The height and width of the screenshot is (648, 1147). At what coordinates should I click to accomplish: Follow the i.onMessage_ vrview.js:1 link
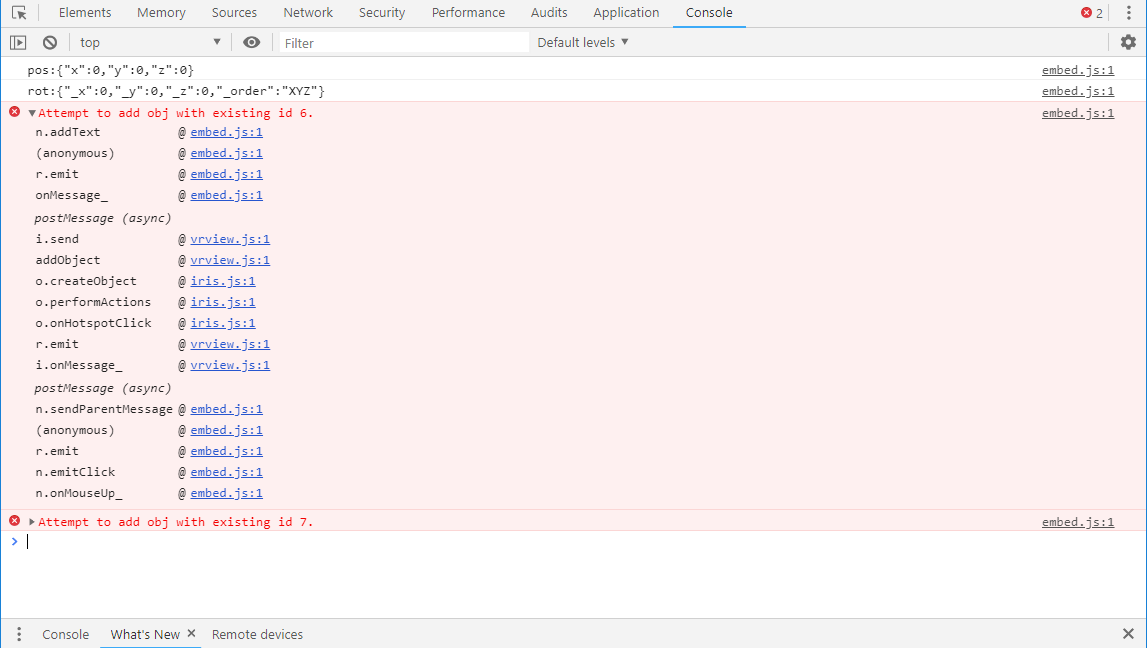tap(230, 366)
